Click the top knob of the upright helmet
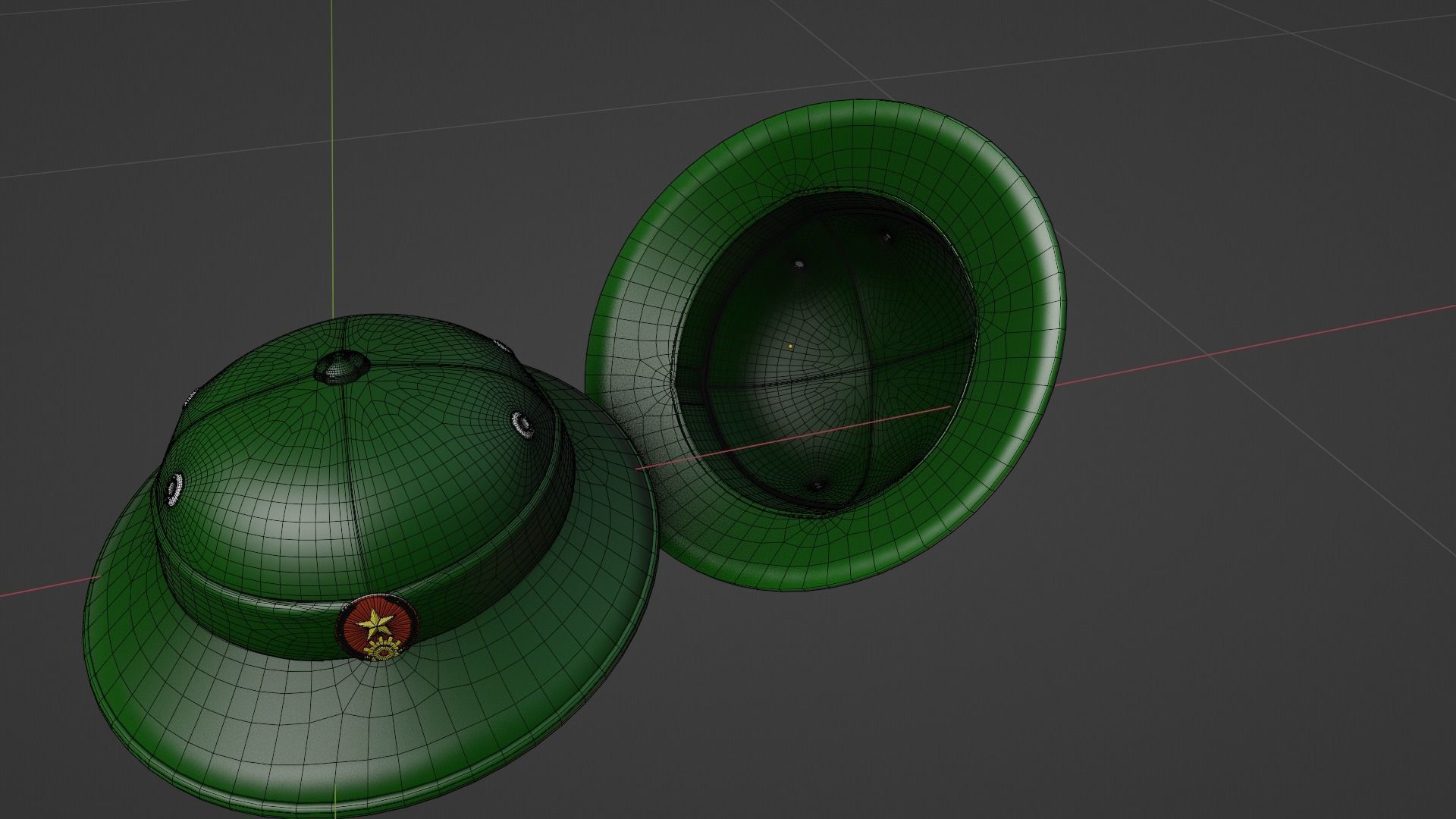This screenshot has height=819, width=1456. [x=341, y=366]
